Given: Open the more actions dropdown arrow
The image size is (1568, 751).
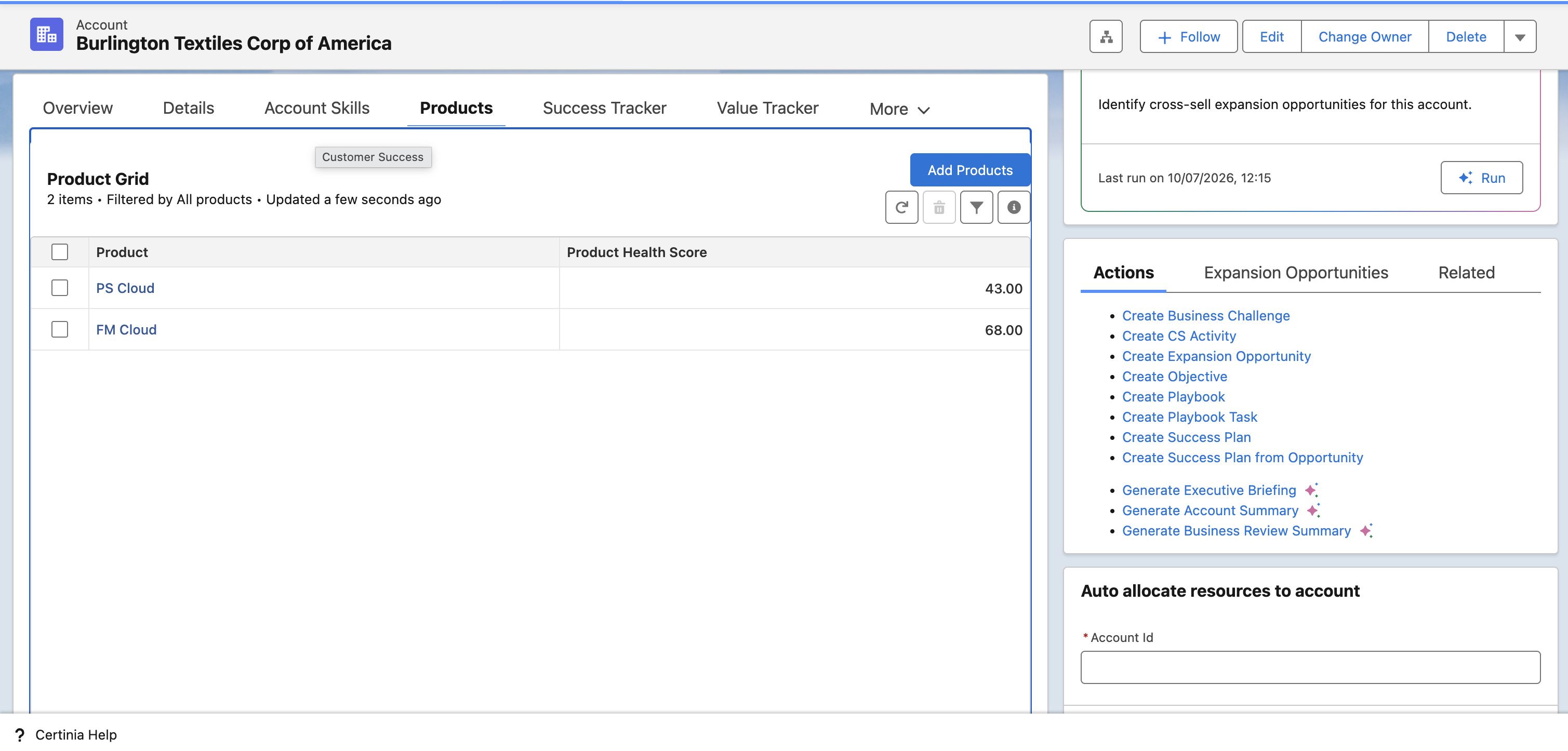Looking at the screenshot, I should (x=1519, y=36).
